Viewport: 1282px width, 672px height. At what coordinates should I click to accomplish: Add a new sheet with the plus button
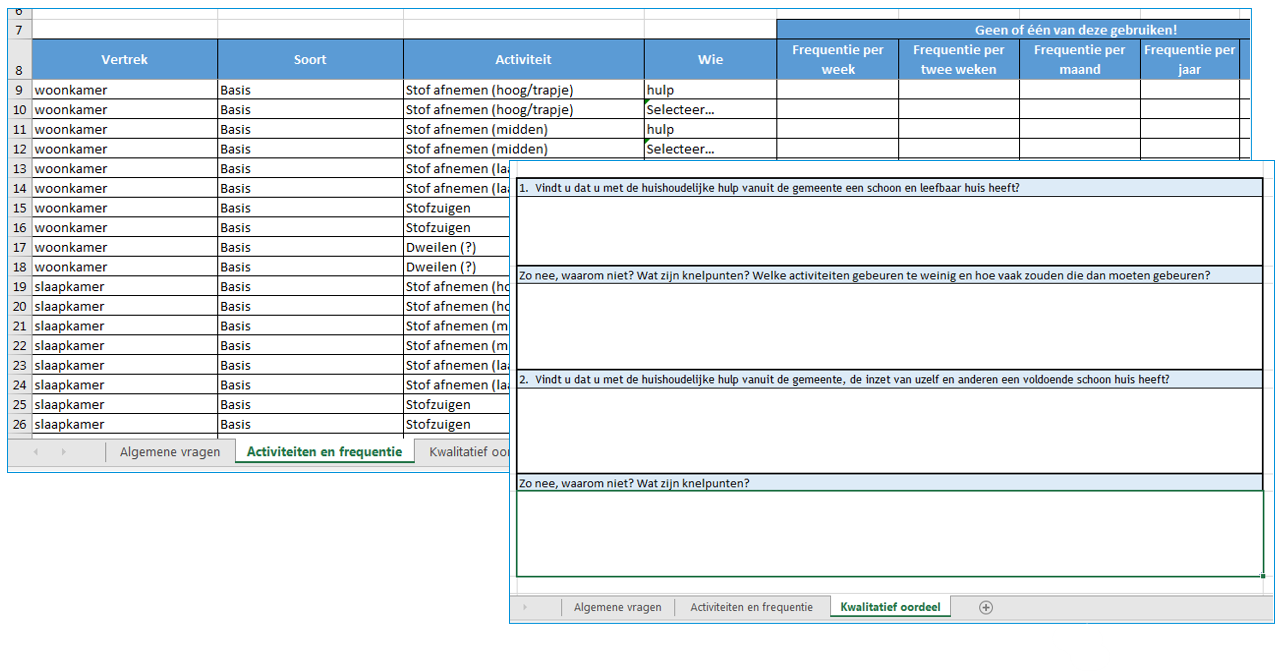tap(986, 607)
